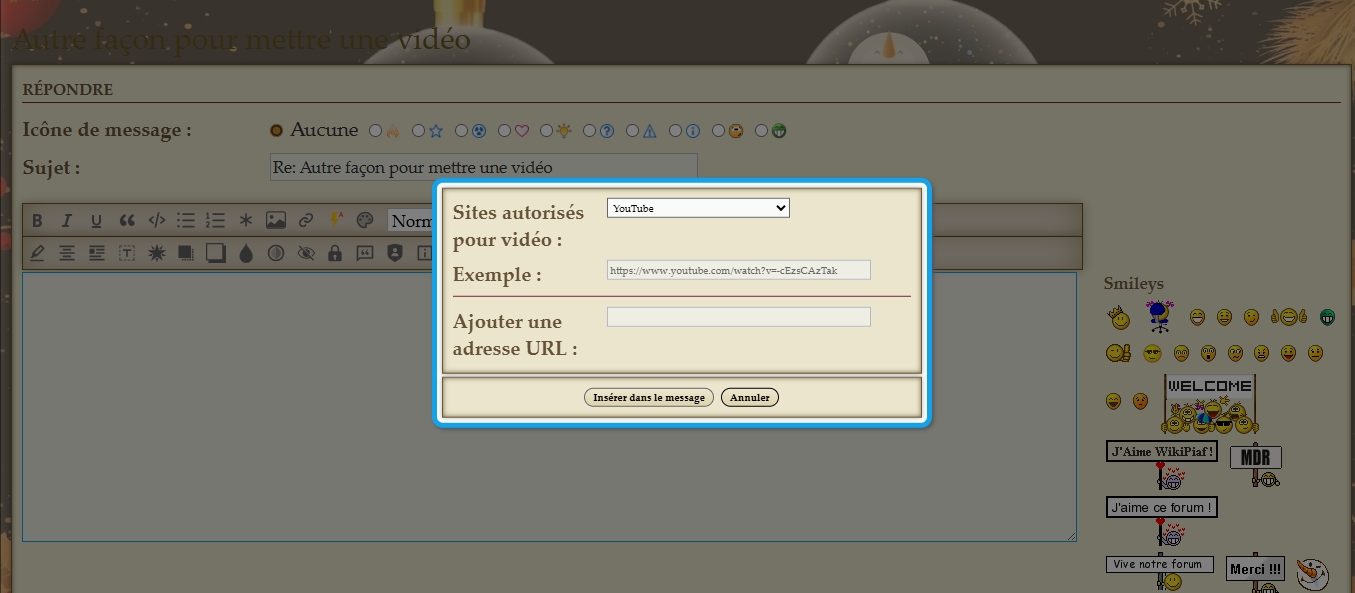Click the Bold formatting icon
This screenshot has width=1355, height=593.
click(37, 221)
